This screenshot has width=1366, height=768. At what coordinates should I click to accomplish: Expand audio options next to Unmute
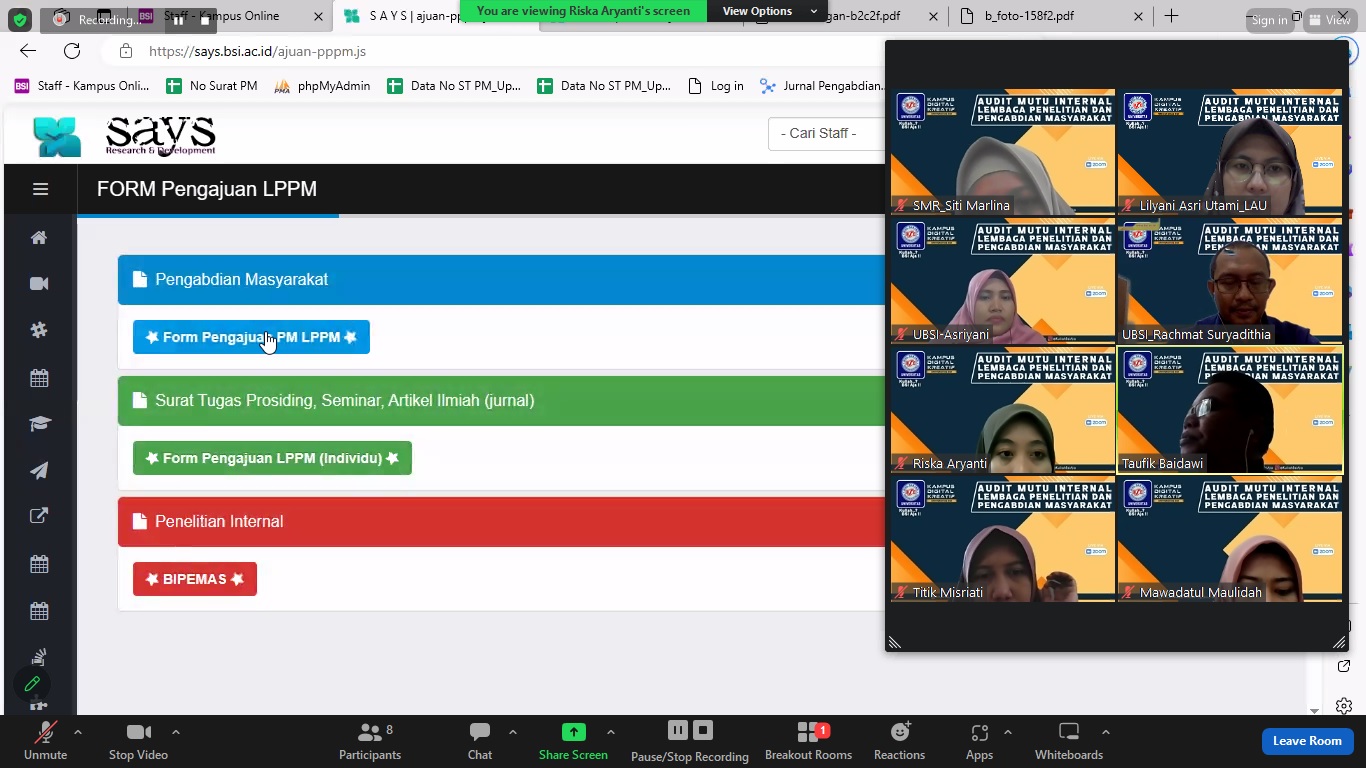click(x=78, y=732)
